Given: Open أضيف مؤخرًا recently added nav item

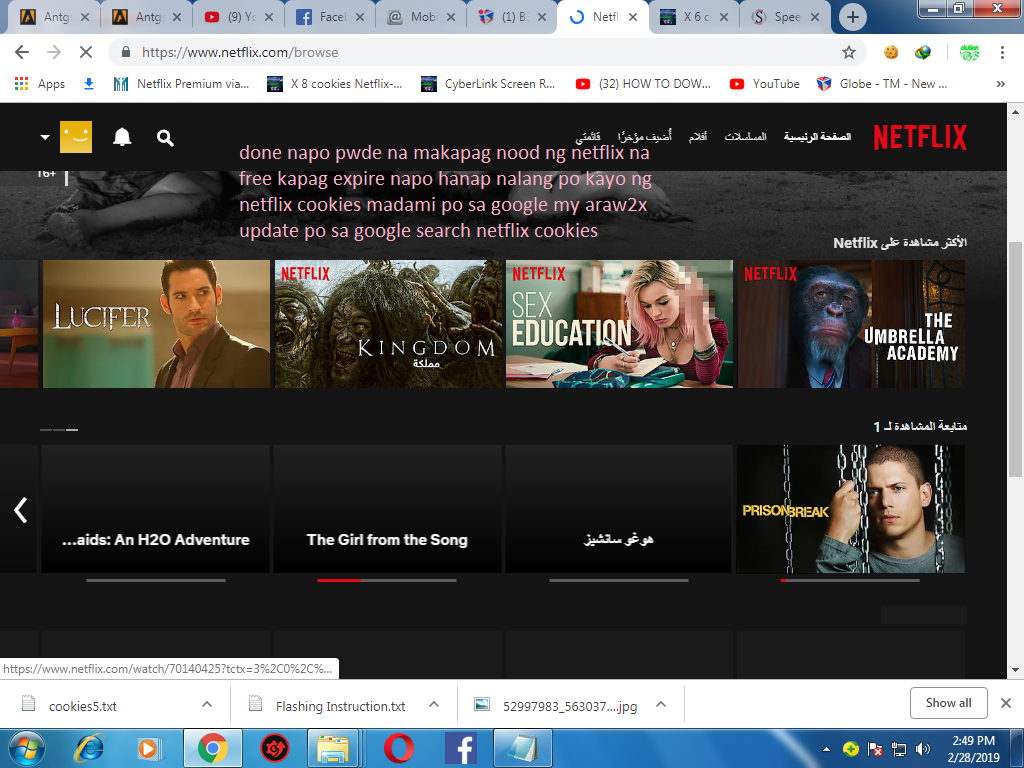Looking at the screenshot, I should coord(645,136).
